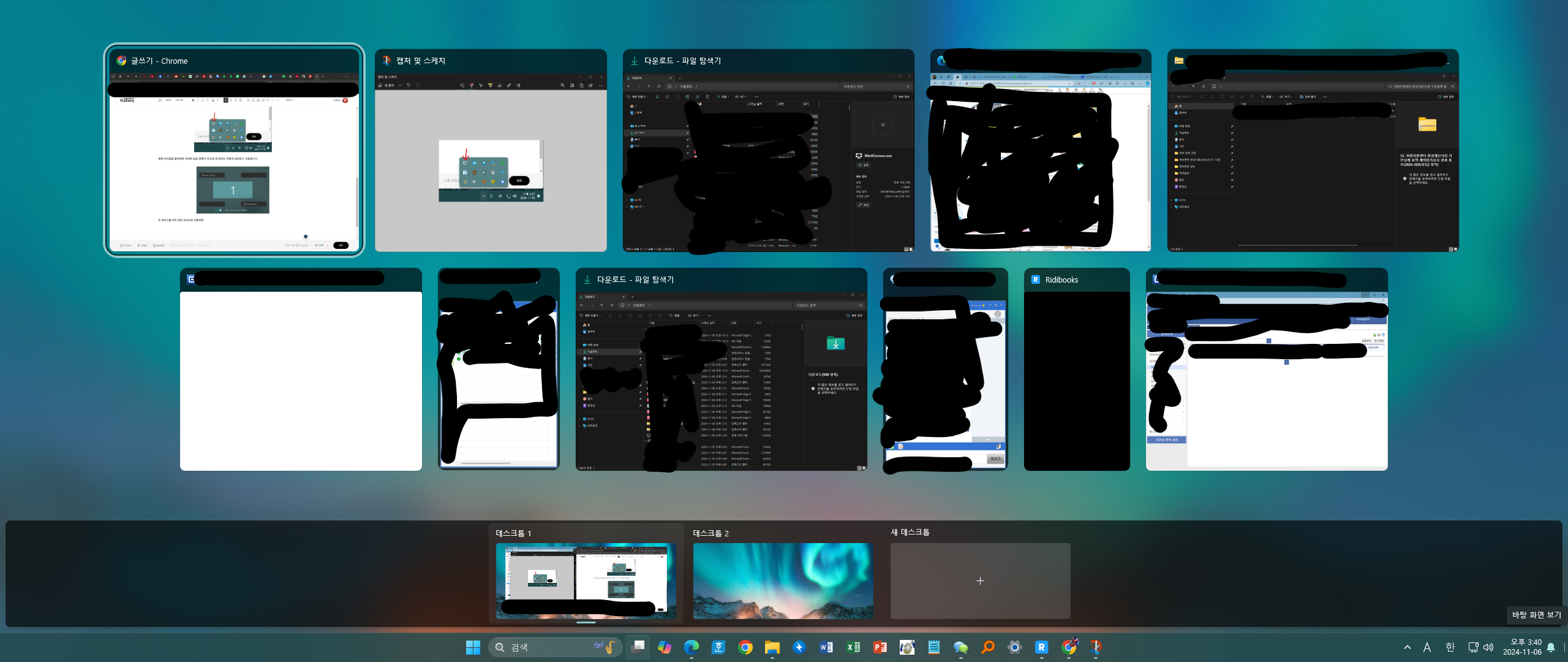
Task: Launch PowerPoint from the taskbar
Action: point(880,647)
